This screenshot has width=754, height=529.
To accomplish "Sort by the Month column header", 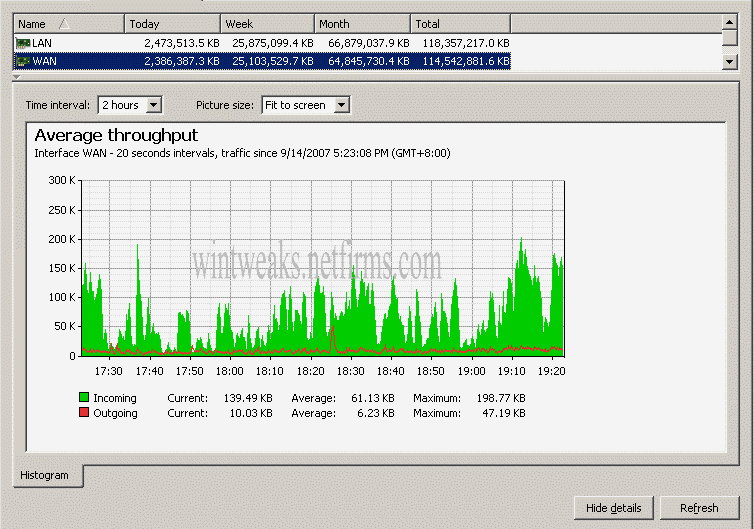I will click(362, 24).
